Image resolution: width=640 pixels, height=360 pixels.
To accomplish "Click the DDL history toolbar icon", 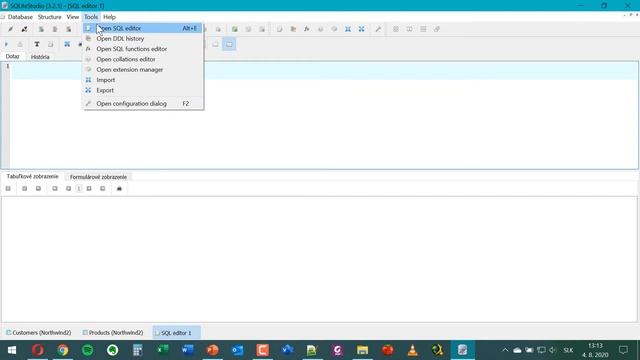I will click(x=293, y=29).
